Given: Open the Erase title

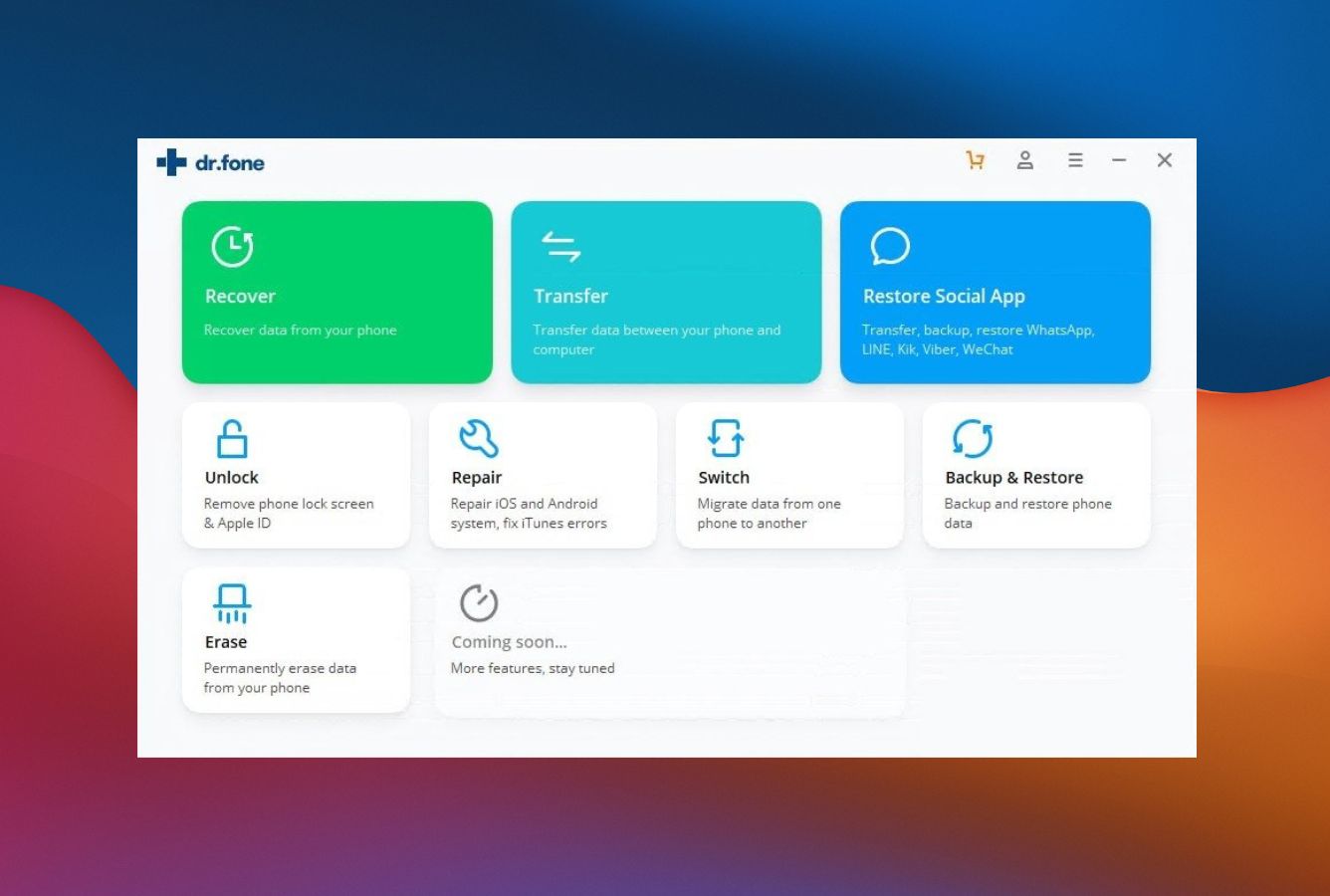Looking at the screenshot, I should [226, 642].
